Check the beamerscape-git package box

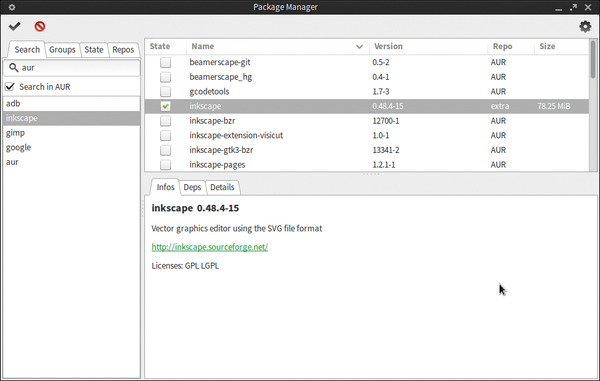click(165, 62)
